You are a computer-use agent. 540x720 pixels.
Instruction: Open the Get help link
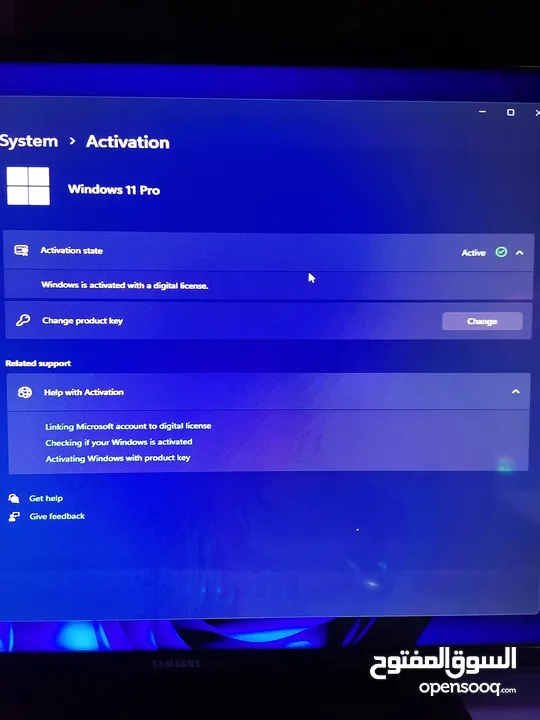click(x=46, y=498)
